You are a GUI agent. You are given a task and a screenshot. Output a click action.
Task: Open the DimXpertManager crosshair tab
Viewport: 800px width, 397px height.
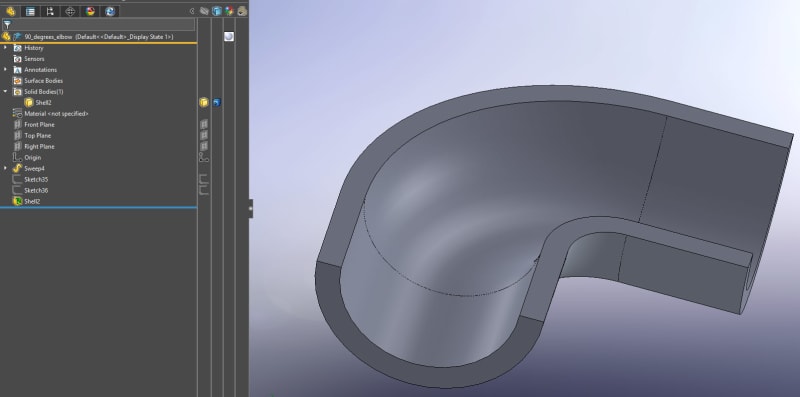(x=70, y=11)
